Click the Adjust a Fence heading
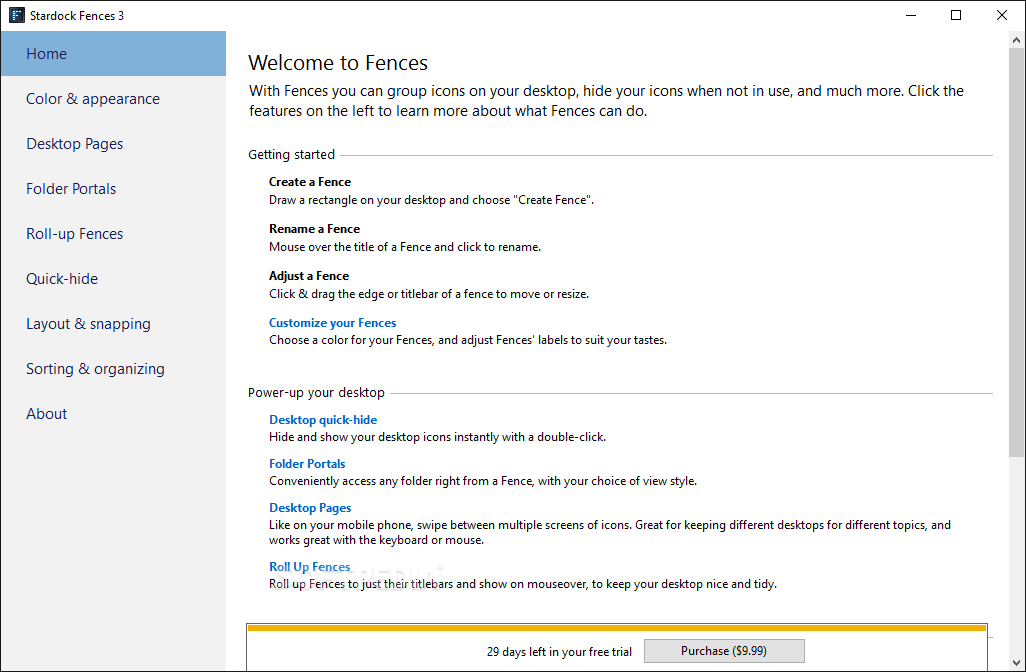 point(309,276)
